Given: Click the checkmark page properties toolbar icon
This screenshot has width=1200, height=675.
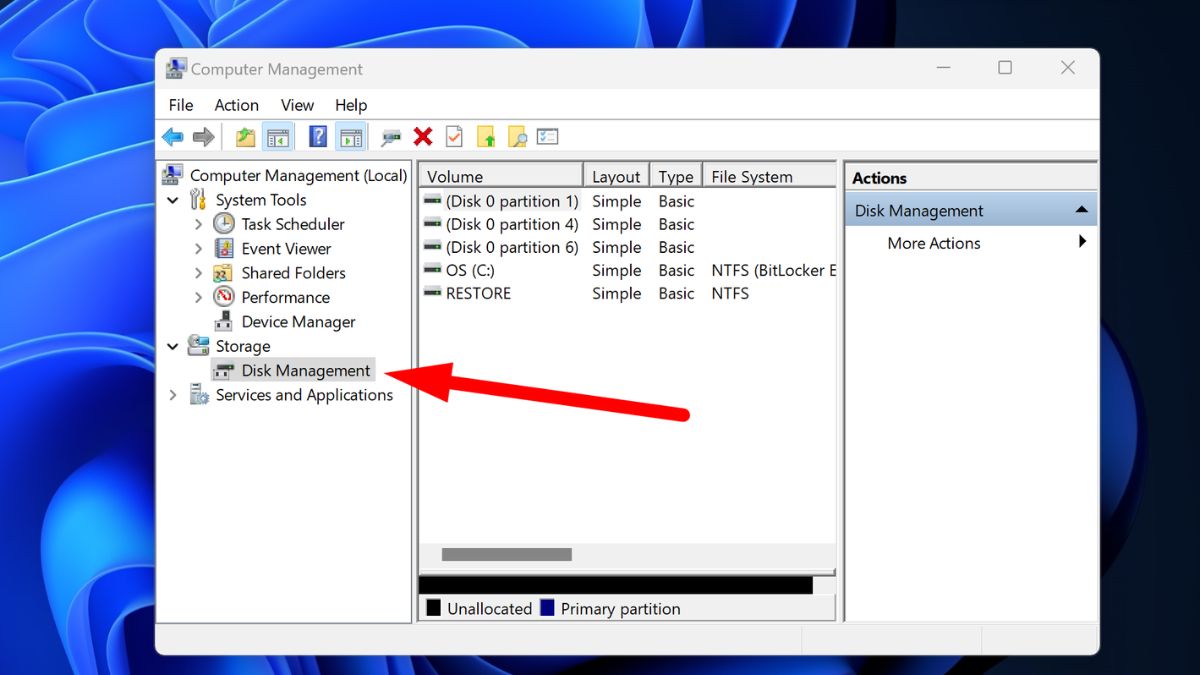Looking at the screenshot, I should (454, 137).
